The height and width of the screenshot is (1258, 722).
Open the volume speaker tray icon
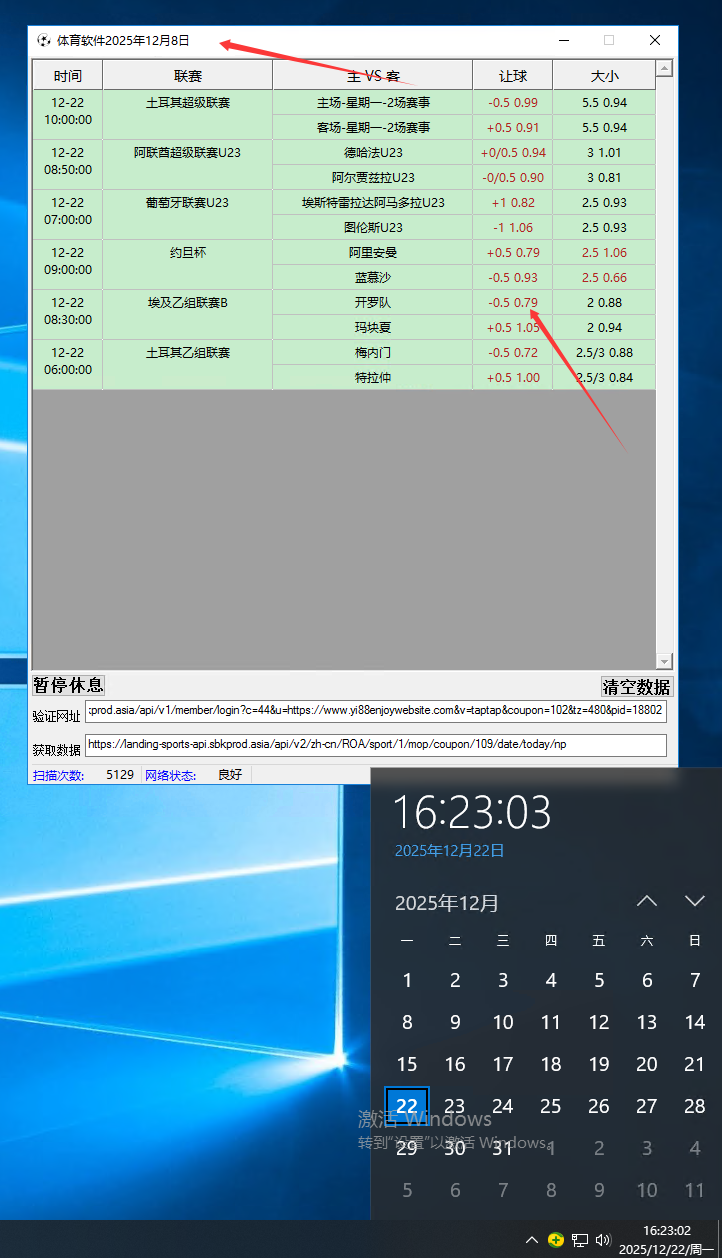coord(603,1240)
